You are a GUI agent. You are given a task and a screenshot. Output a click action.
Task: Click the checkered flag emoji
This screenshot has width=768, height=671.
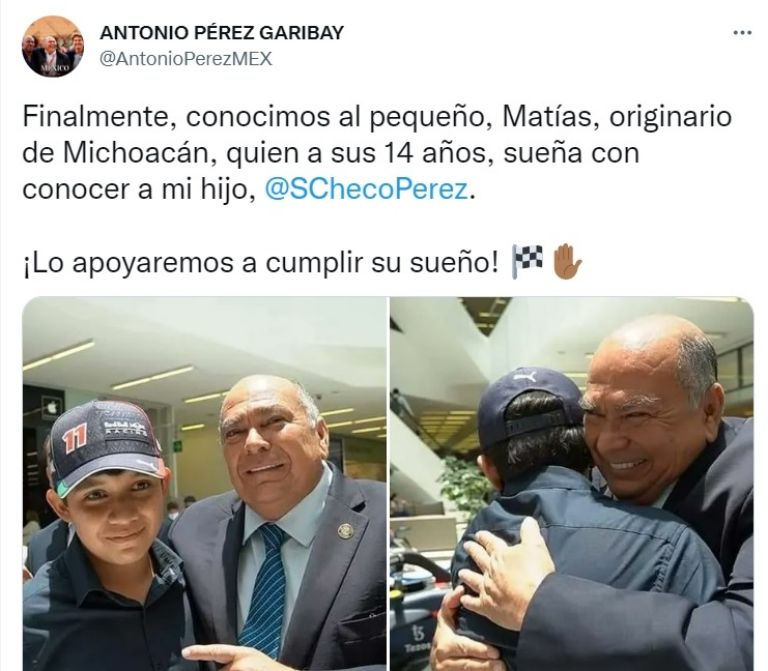(x=527, y=261)
